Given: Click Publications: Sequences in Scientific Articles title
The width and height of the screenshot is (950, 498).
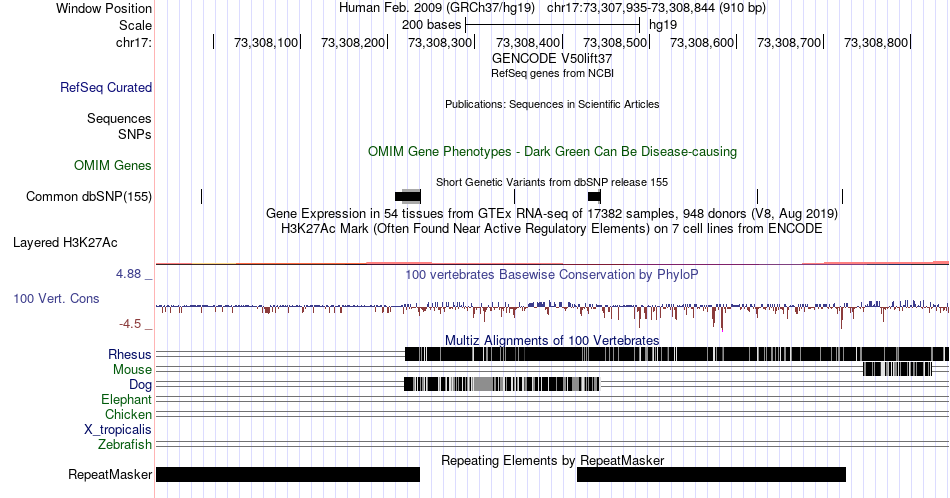Looking at the screenshot, I should tap(552, 104).
